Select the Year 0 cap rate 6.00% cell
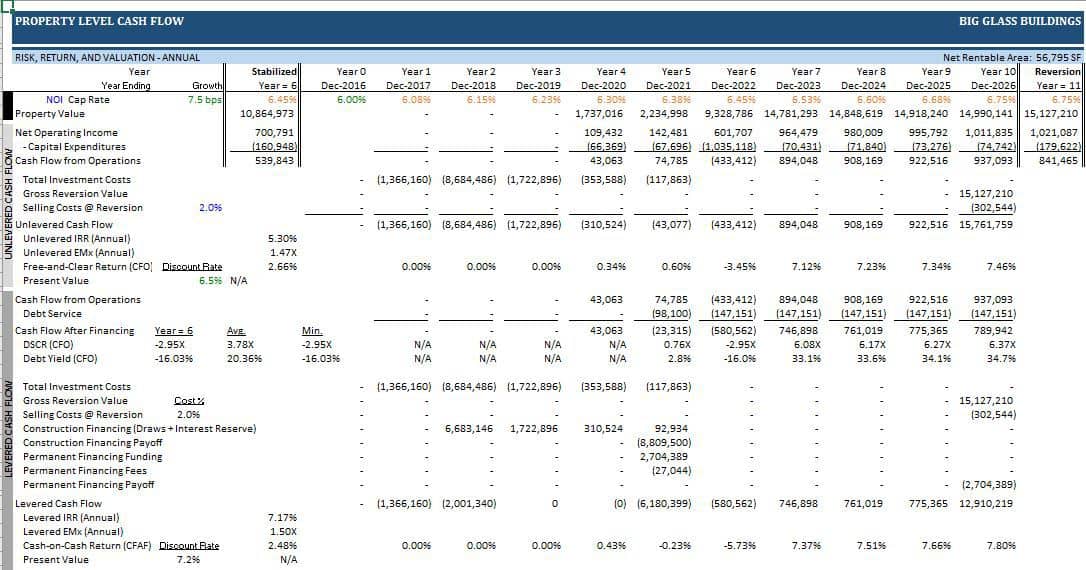Image resolution: width=1086 pixels, height=570 pixels. 351,99
